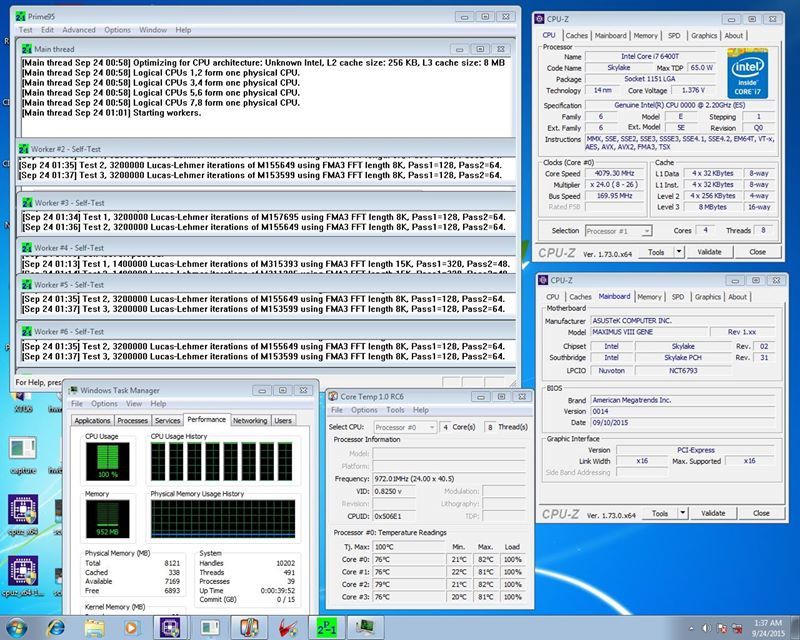Click the Close button in upper CPU-Z
The height and width of the screenshot is (640, 800).
(758, 252)
